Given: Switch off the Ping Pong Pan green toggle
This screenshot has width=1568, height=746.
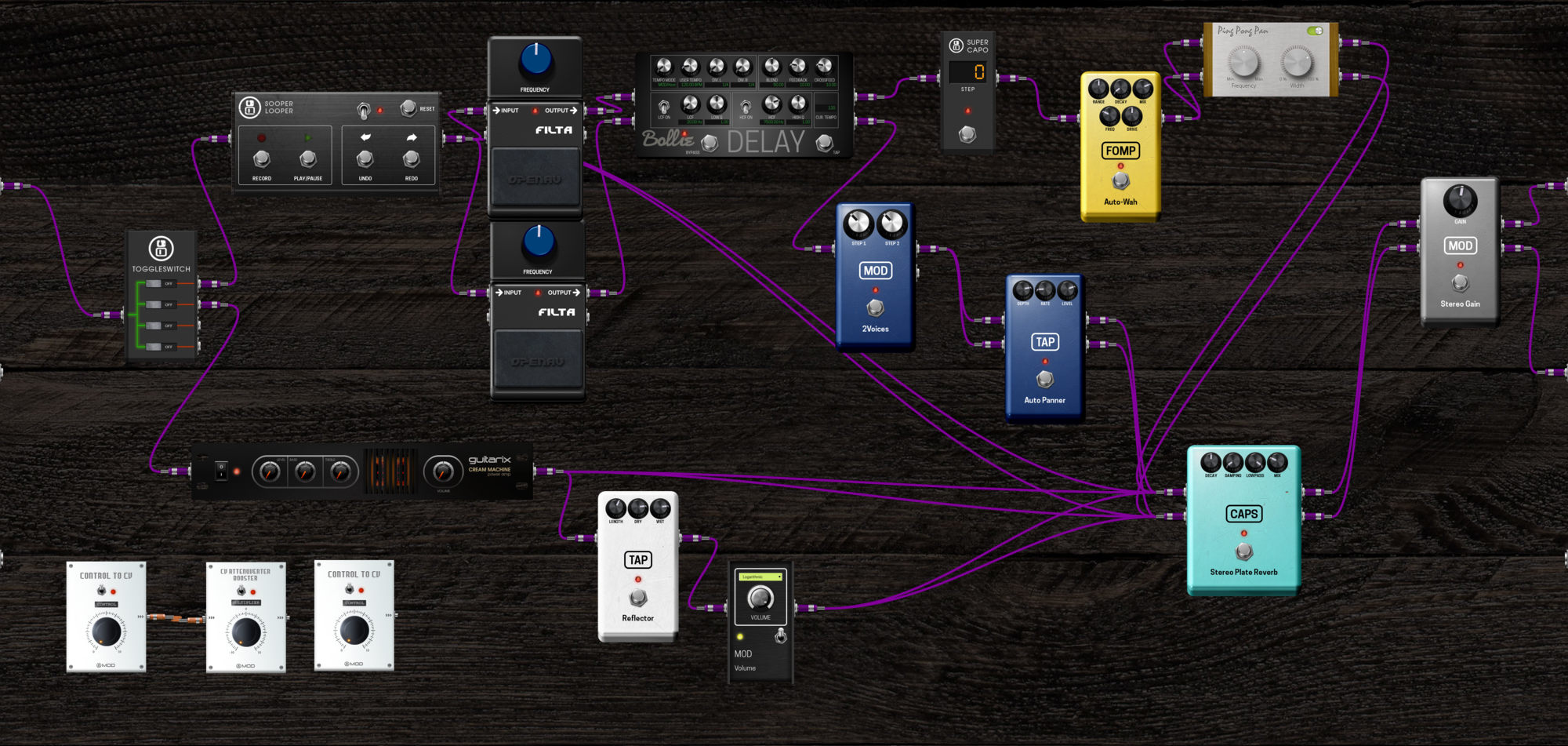Looking at the screenshot, I should (1315, 31).
